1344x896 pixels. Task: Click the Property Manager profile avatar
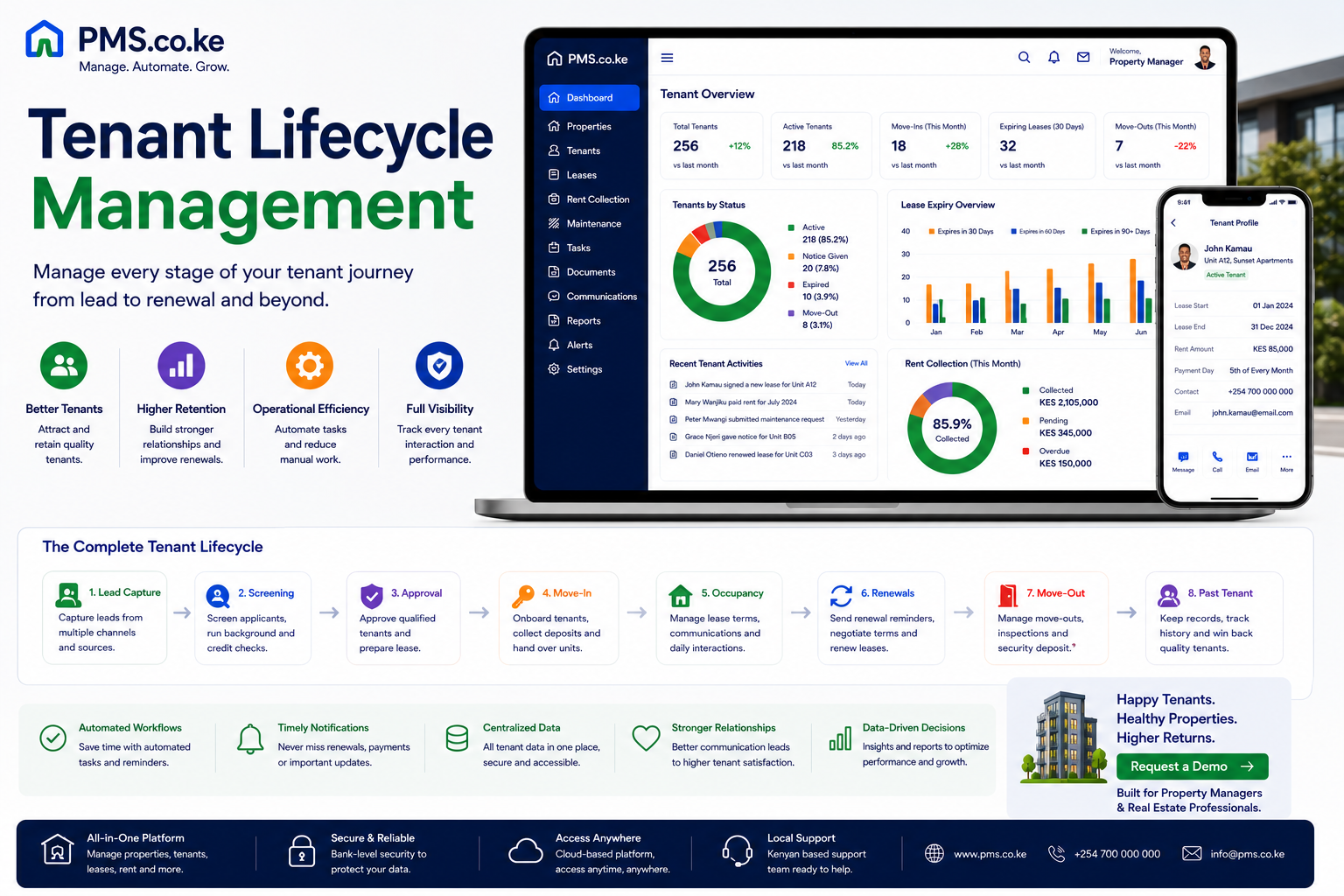click(x=1205, y=57)
